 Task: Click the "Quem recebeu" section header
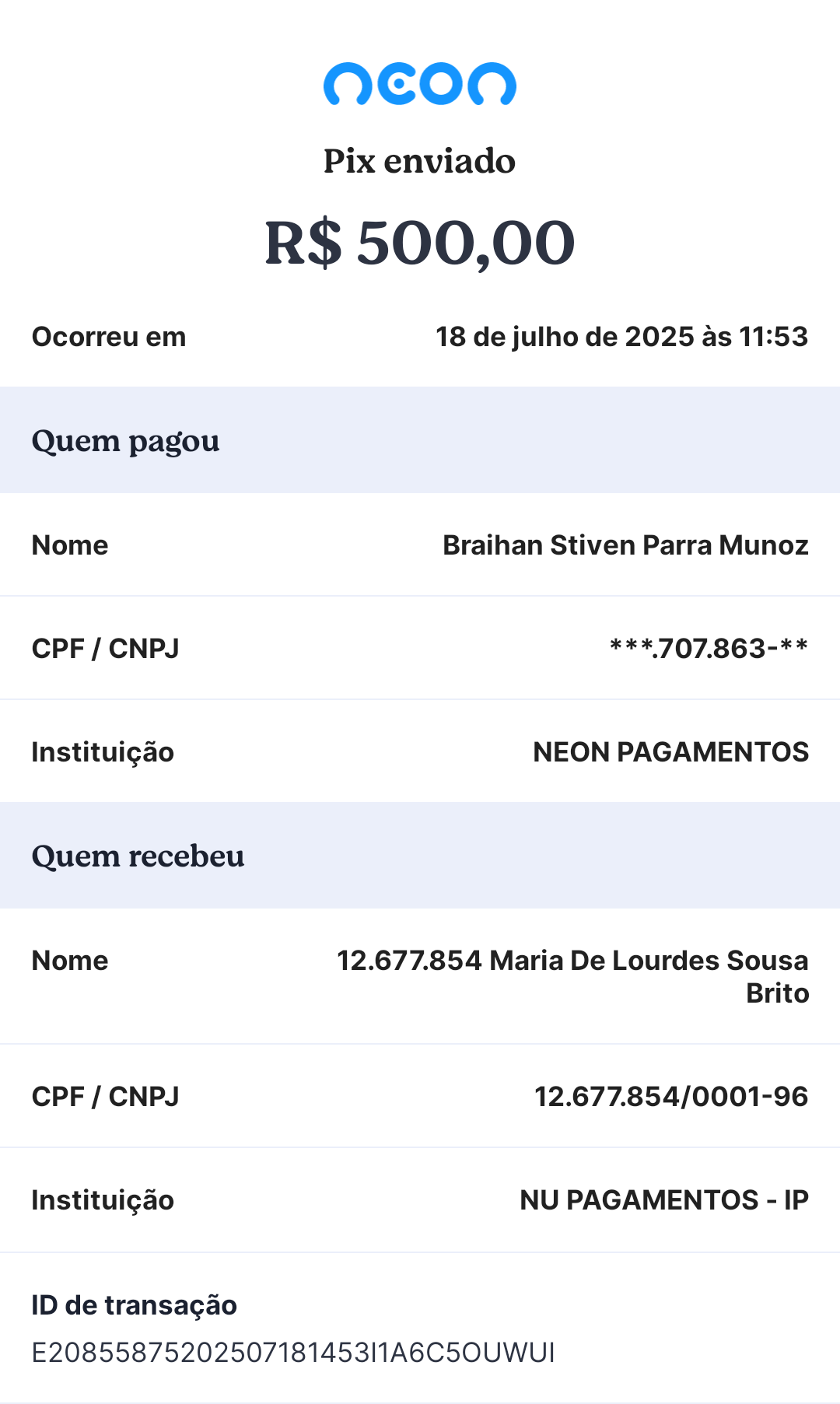click(x=138, y=856)
